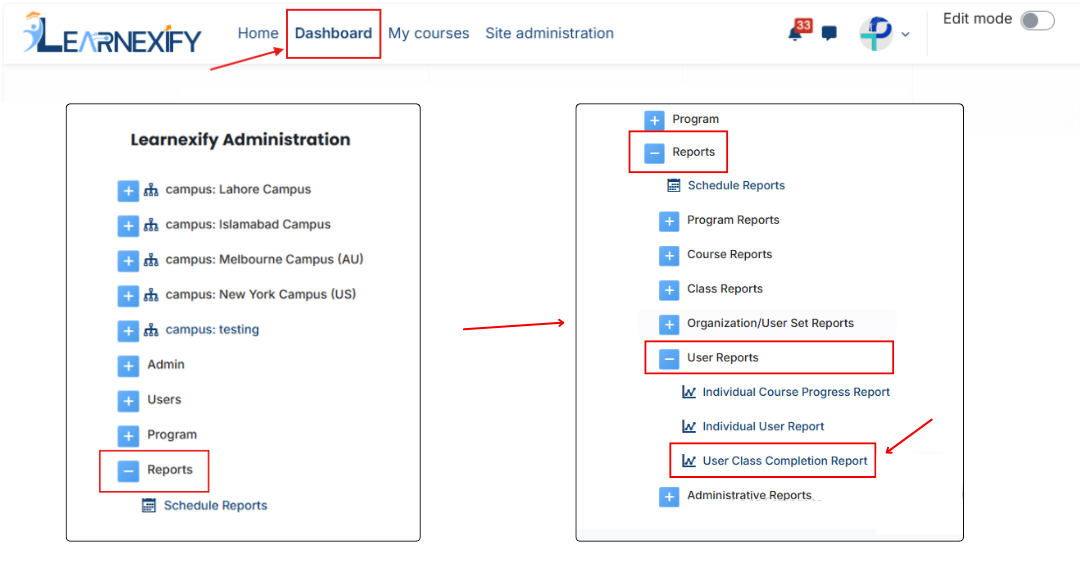Collapse the User Reports node

(x=669, y=359)
